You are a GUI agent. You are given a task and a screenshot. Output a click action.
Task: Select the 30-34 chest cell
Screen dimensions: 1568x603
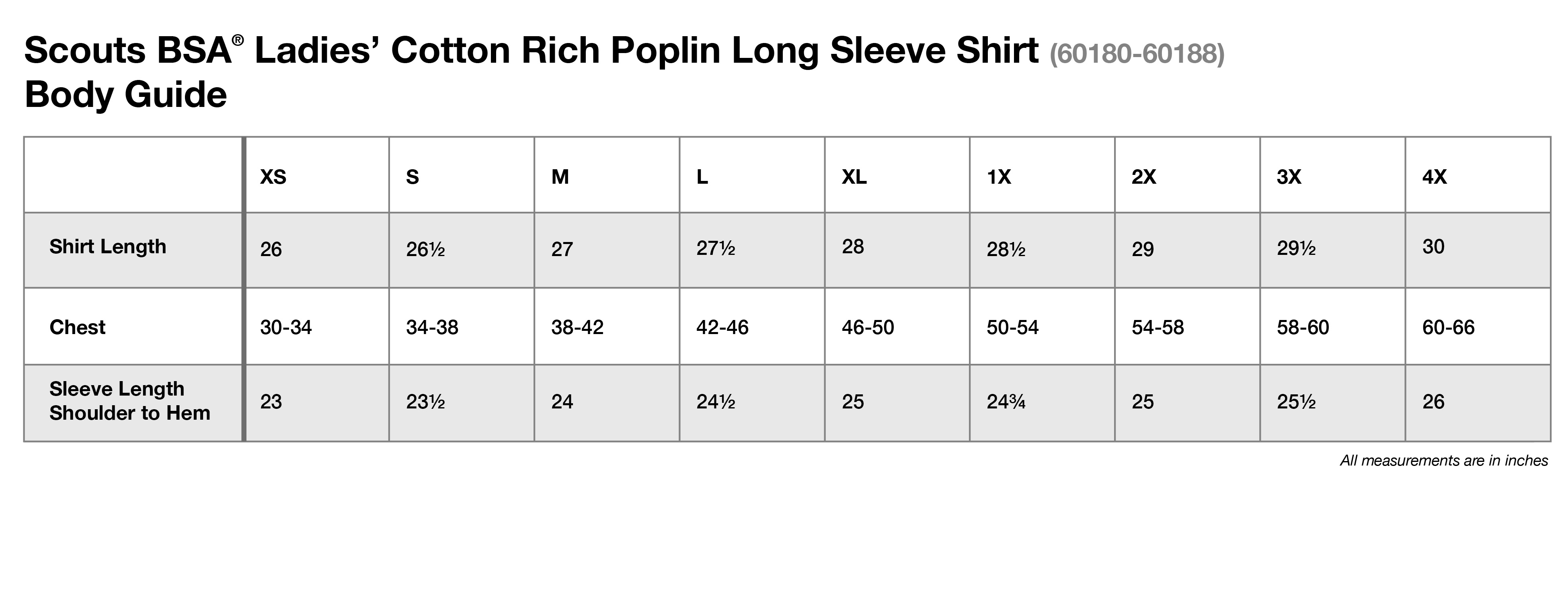[285, 327]
